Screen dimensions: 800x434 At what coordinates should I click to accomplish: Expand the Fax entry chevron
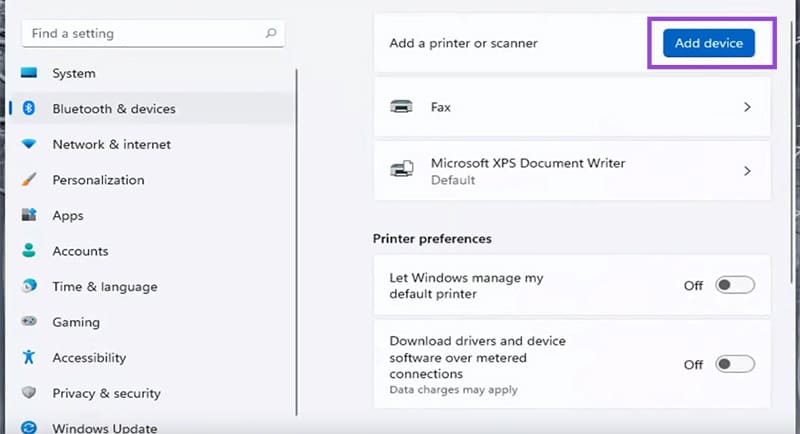(747, 107)
